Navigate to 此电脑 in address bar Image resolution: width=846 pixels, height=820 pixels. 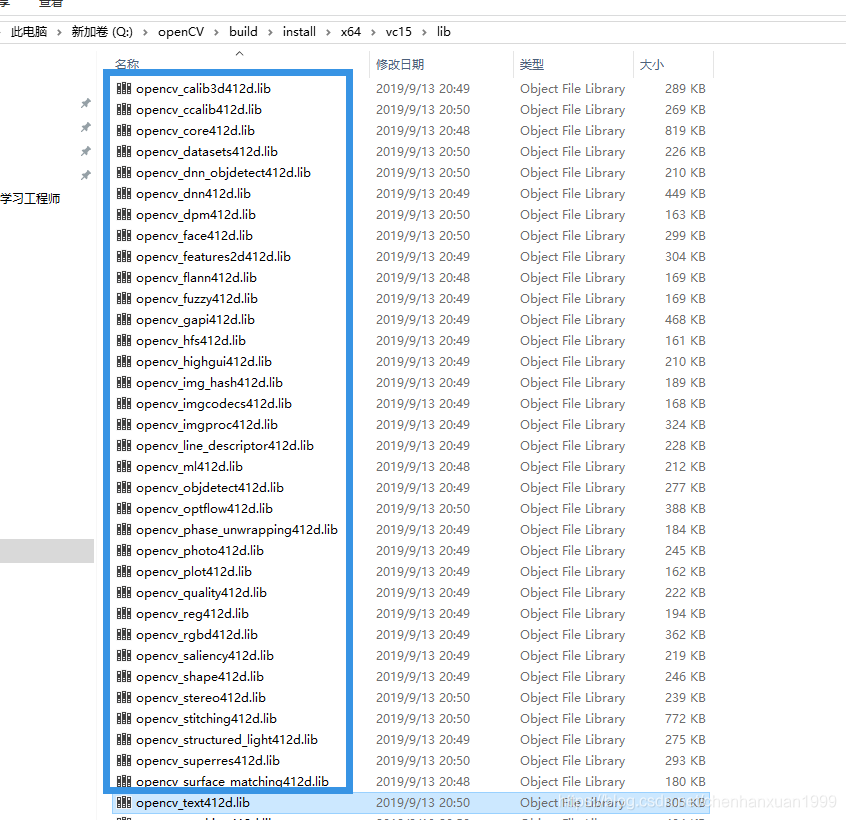(x=29, y=32)
